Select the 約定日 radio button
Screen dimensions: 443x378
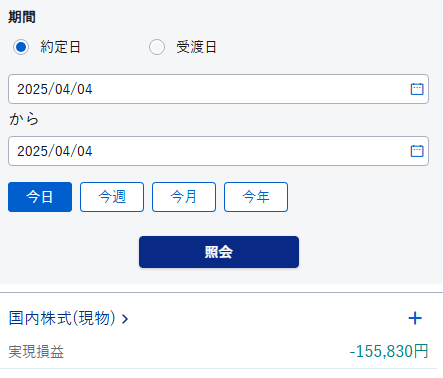coord(21,47)
